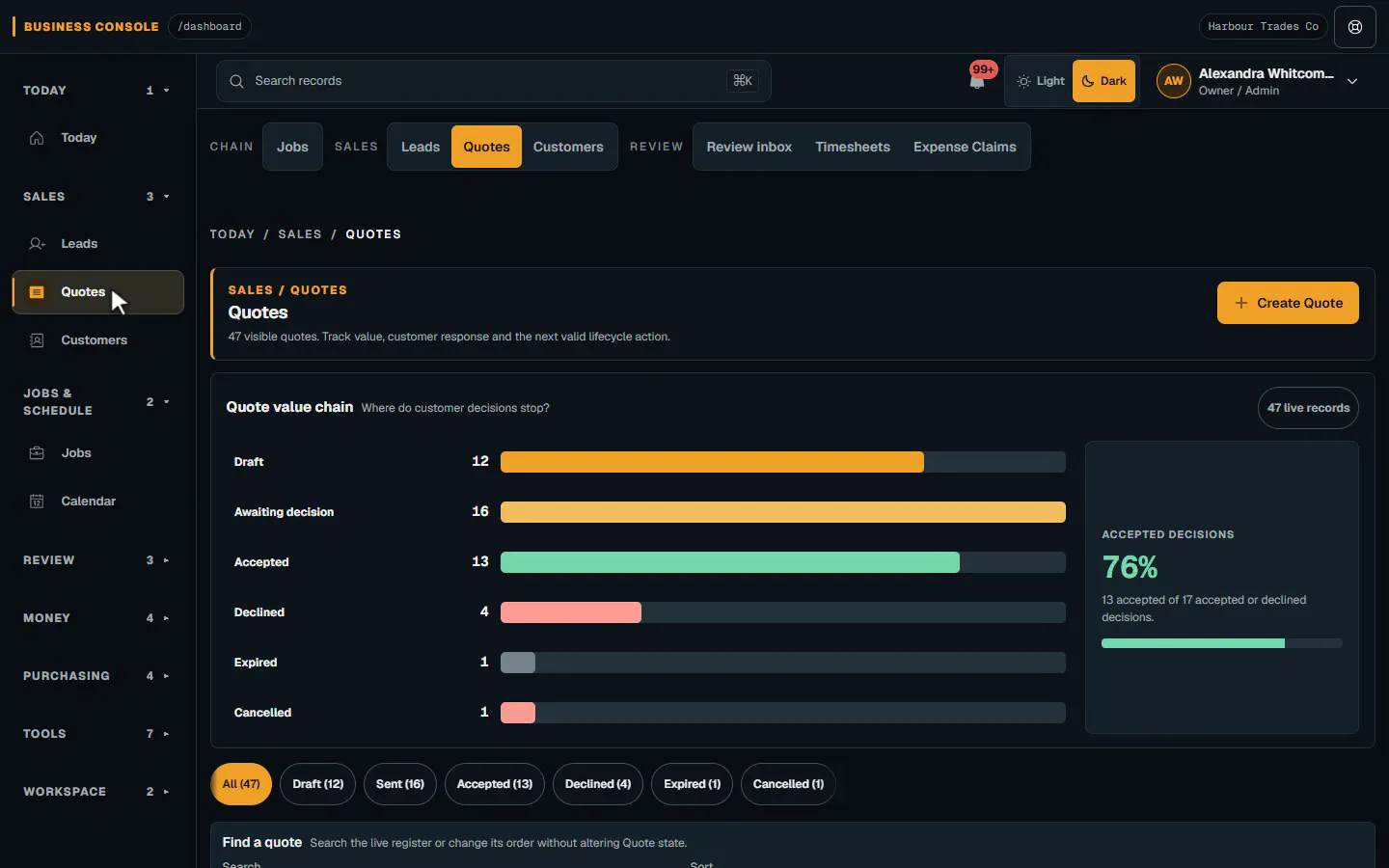Filter quotes by All (47)

241,784
